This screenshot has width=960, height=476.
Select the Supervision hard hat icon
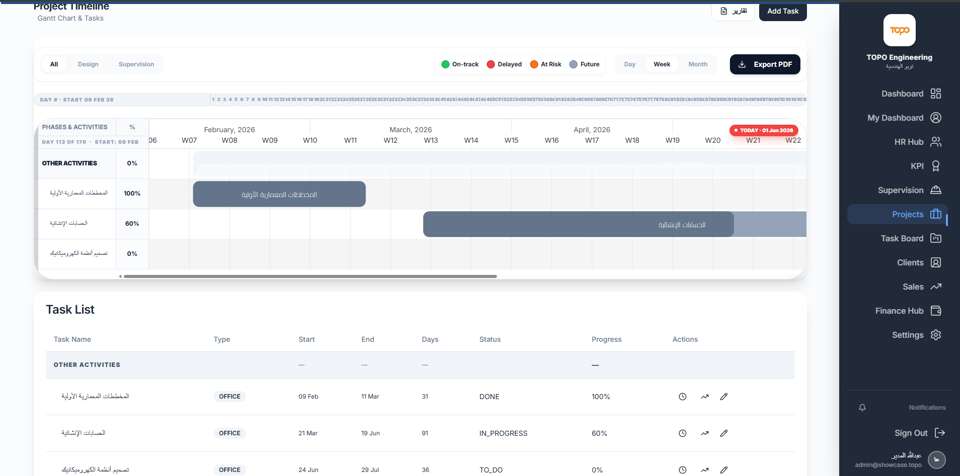tap(935, 190)
